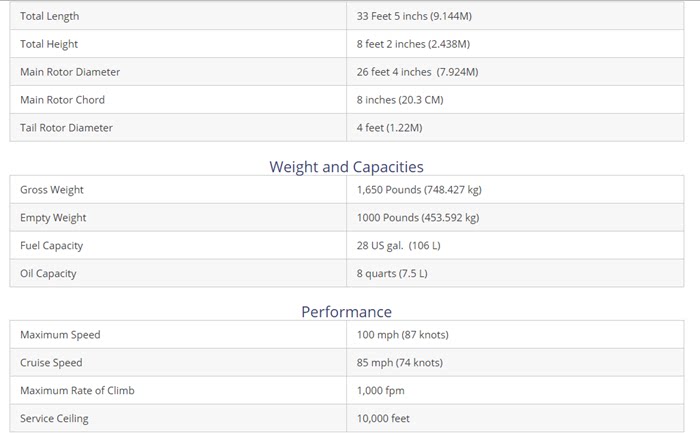The image size is (700, 433).
Task: Click the Empty Weight label
Action: click(x=53, y=218)
